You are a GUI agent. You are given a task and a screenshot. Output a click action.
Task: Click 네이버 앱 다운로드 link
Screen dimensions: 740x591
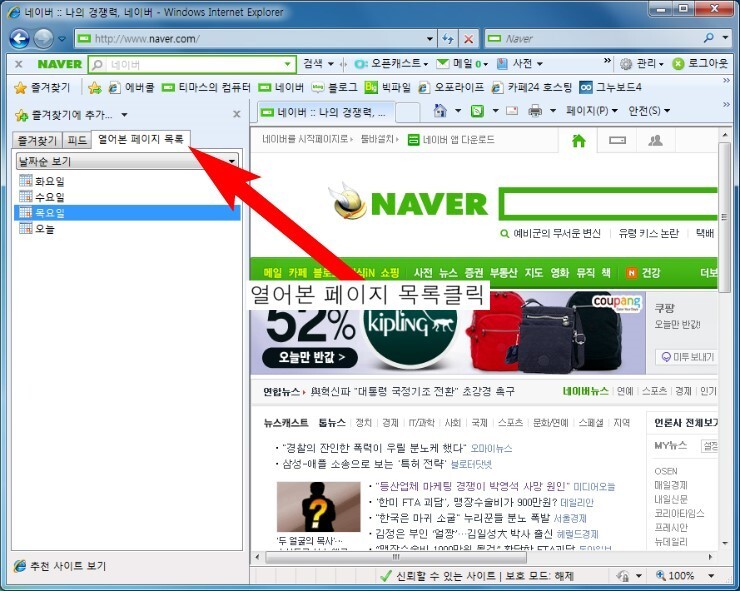(451, 139)
